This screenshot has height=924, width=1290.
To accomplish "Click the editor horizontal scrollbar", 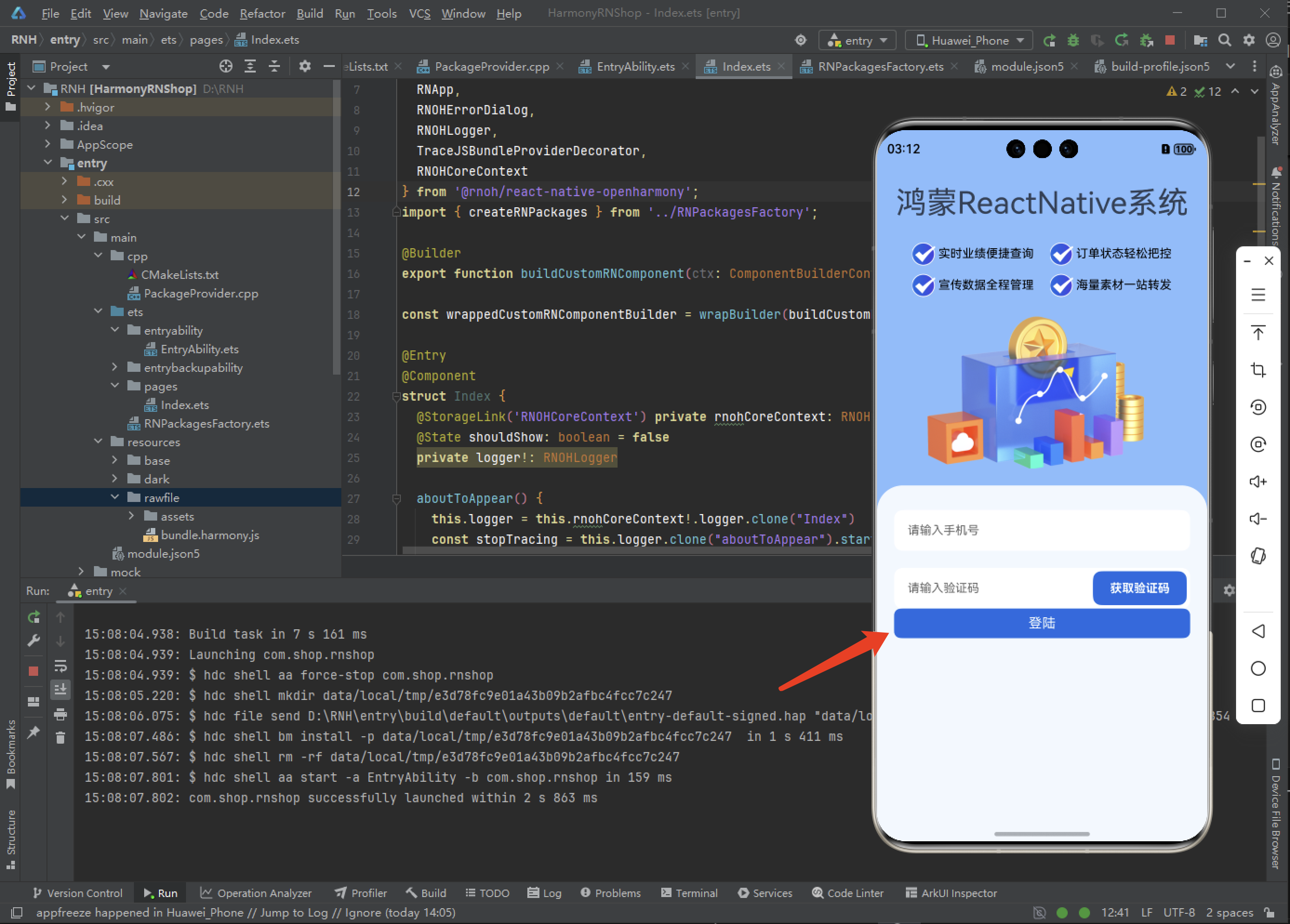I will (625, 550).
